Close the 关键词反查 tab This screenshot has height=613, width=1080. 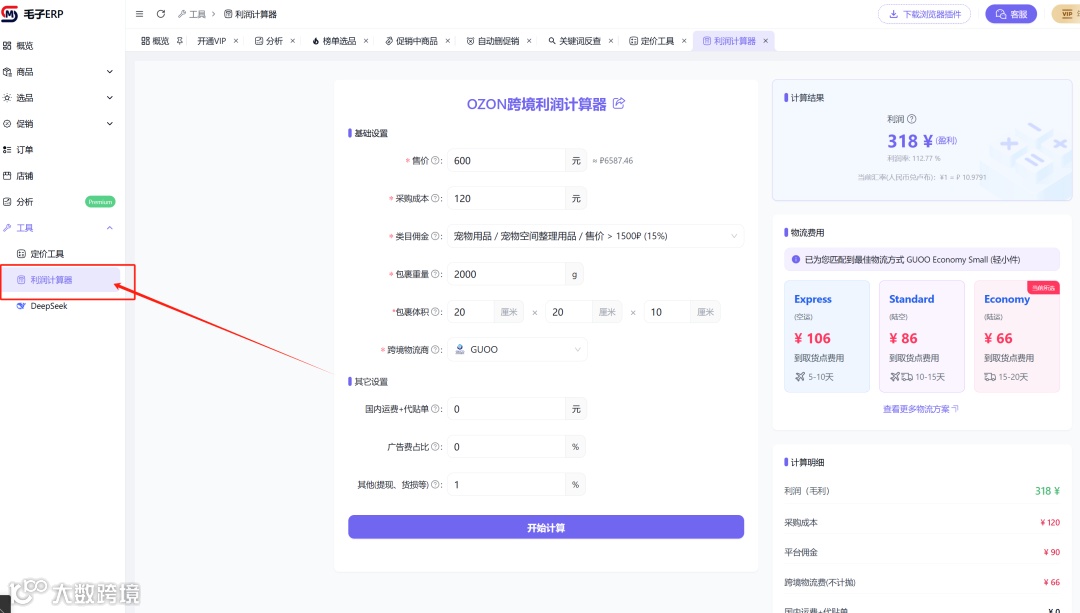coord(611,41)
